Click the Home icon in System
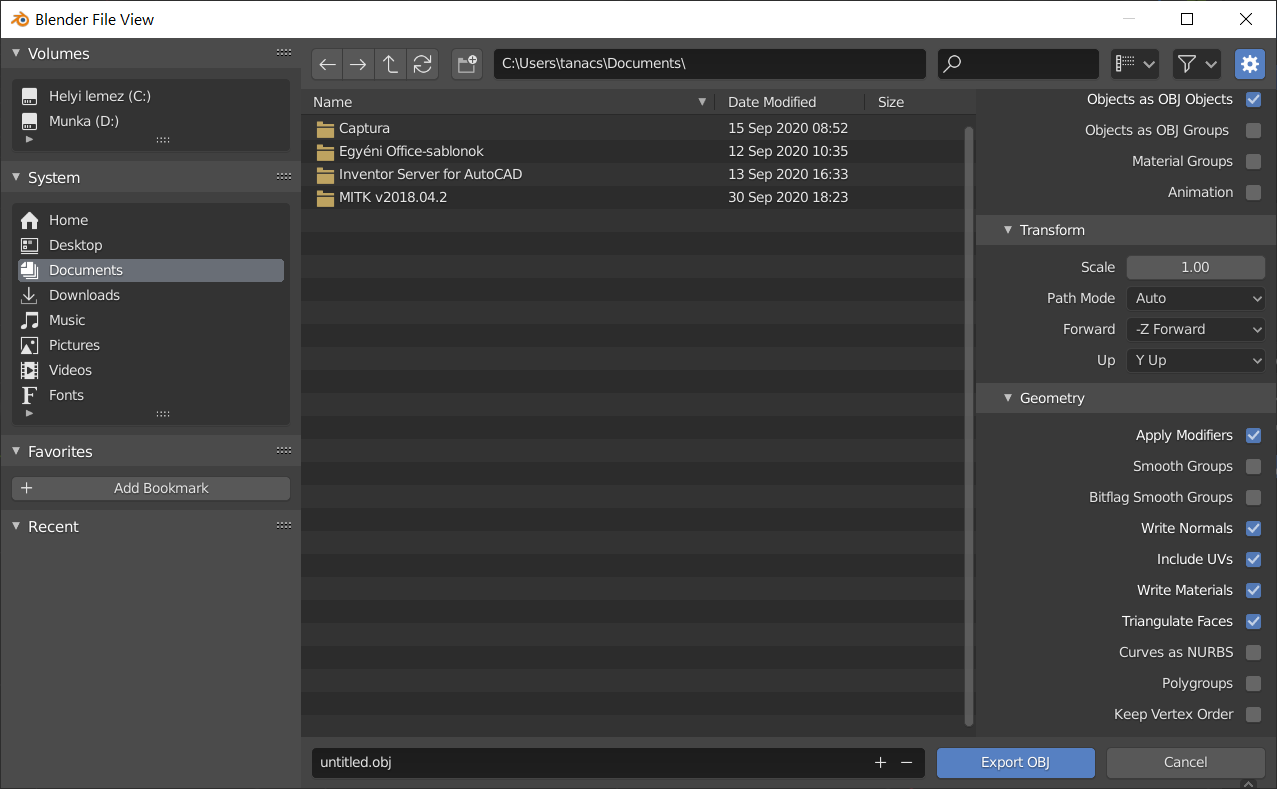1277x789 pixels. tap(30, 220)
